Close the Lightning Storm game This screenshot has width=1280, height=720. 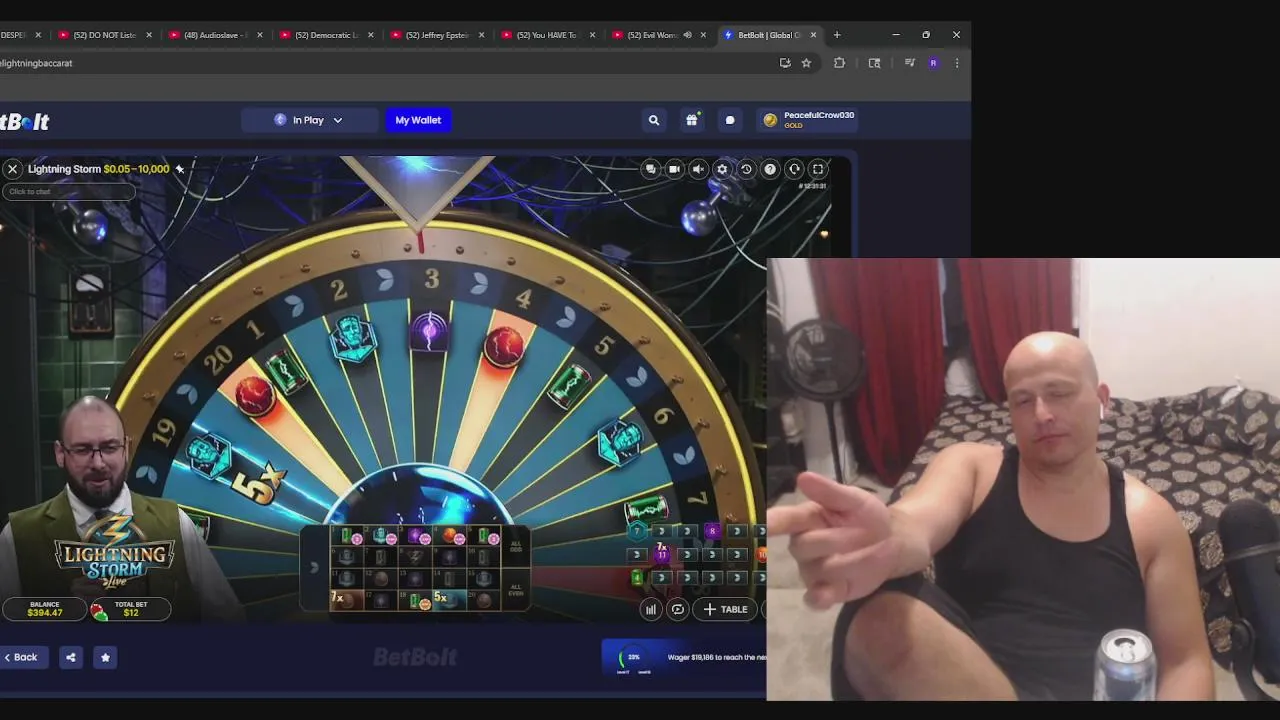[13, 169]
